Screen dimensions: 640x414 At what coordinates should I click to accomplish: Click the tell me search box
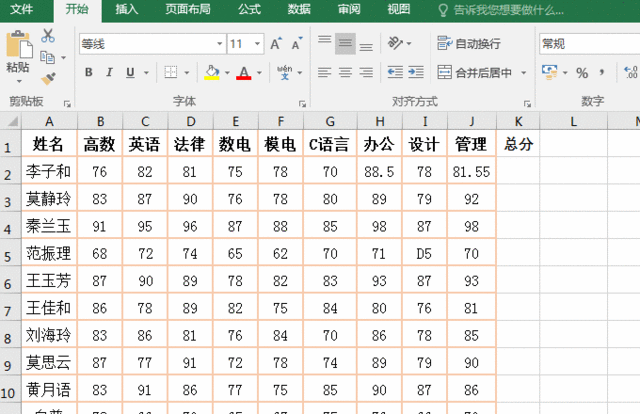point(502,10)
